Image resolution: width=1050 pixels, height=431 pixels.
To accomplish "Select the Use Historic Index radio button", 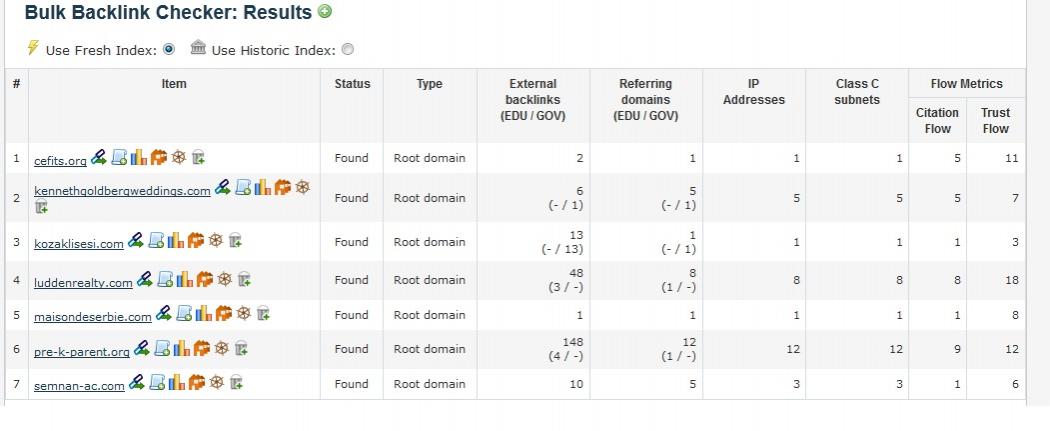I will pos(348,50).
